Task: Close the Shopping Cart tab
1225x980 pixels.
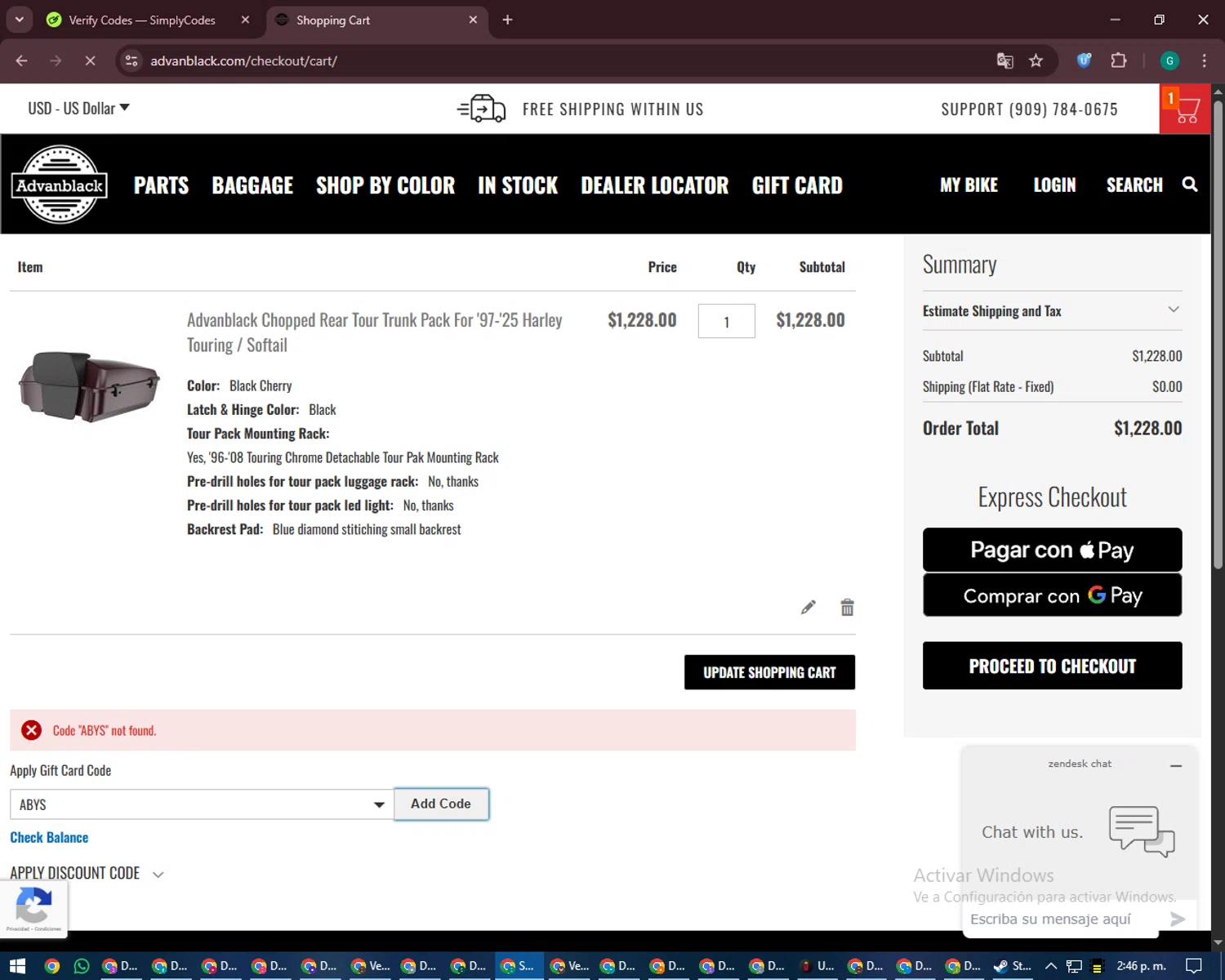Action: coord(473,20)
